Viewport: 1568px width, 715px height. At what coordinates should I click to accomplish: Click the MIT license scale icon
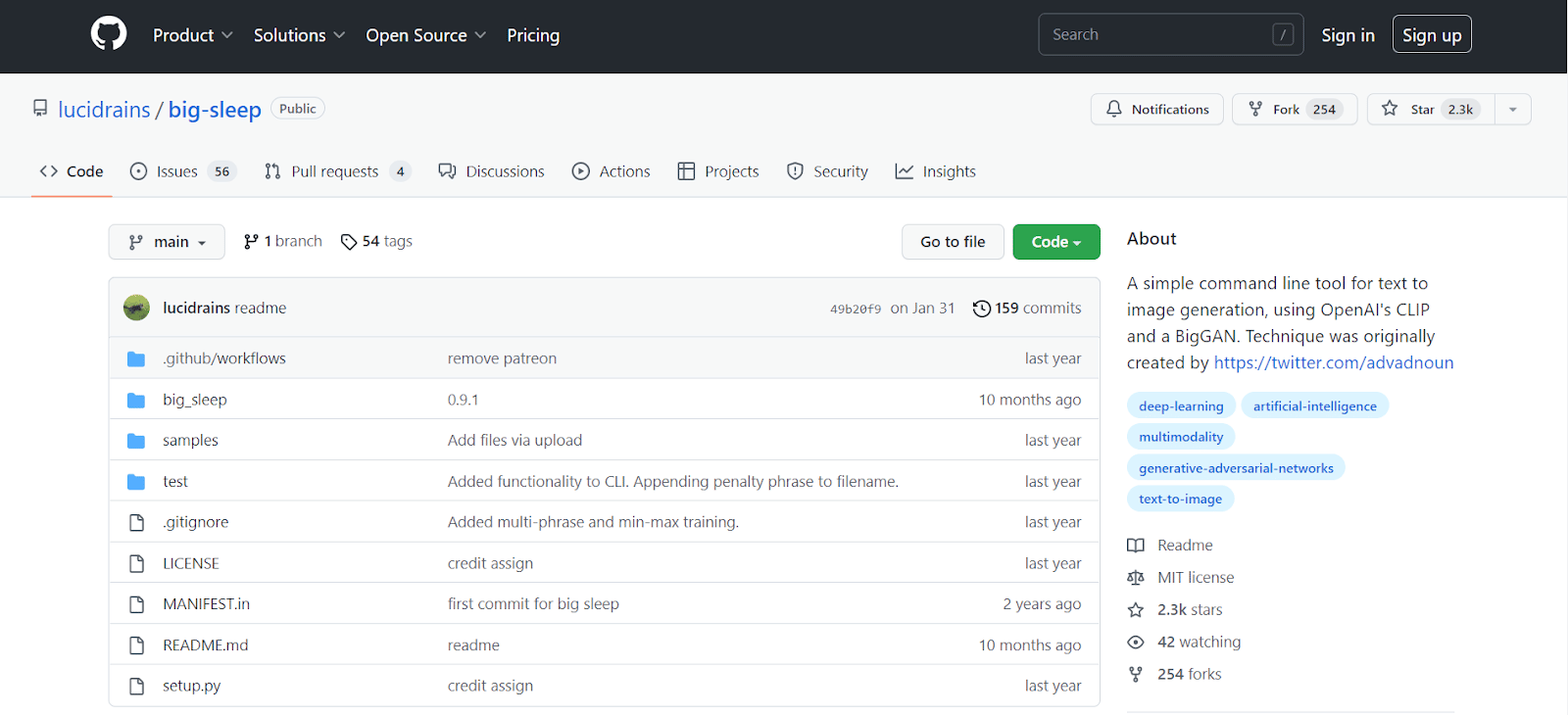(x=1136, y=578)
